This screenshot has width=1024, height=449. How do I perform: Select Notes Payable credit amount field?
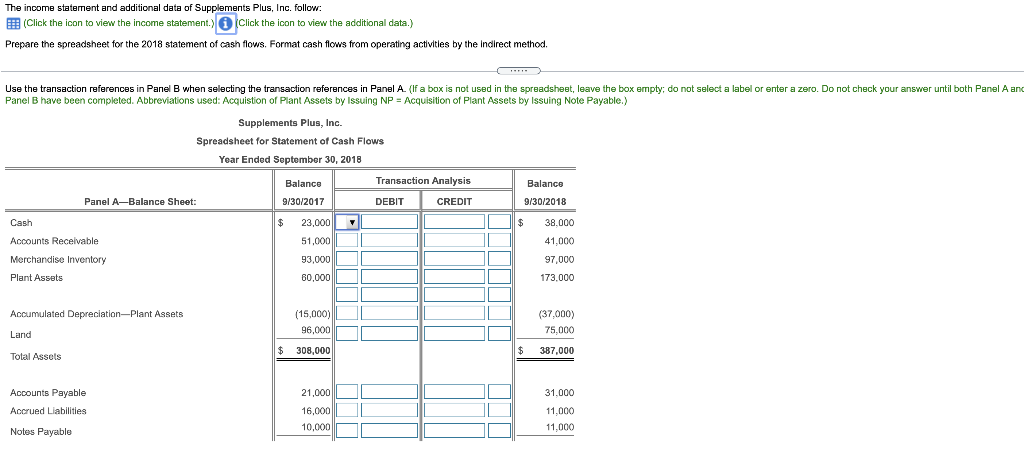tap(455, 430)
